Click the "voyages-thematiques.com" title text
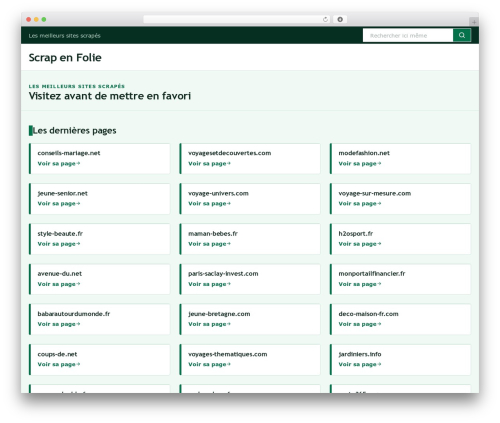Image resolution: width=500 pixels, height=423 pixels. coord(227,354)
